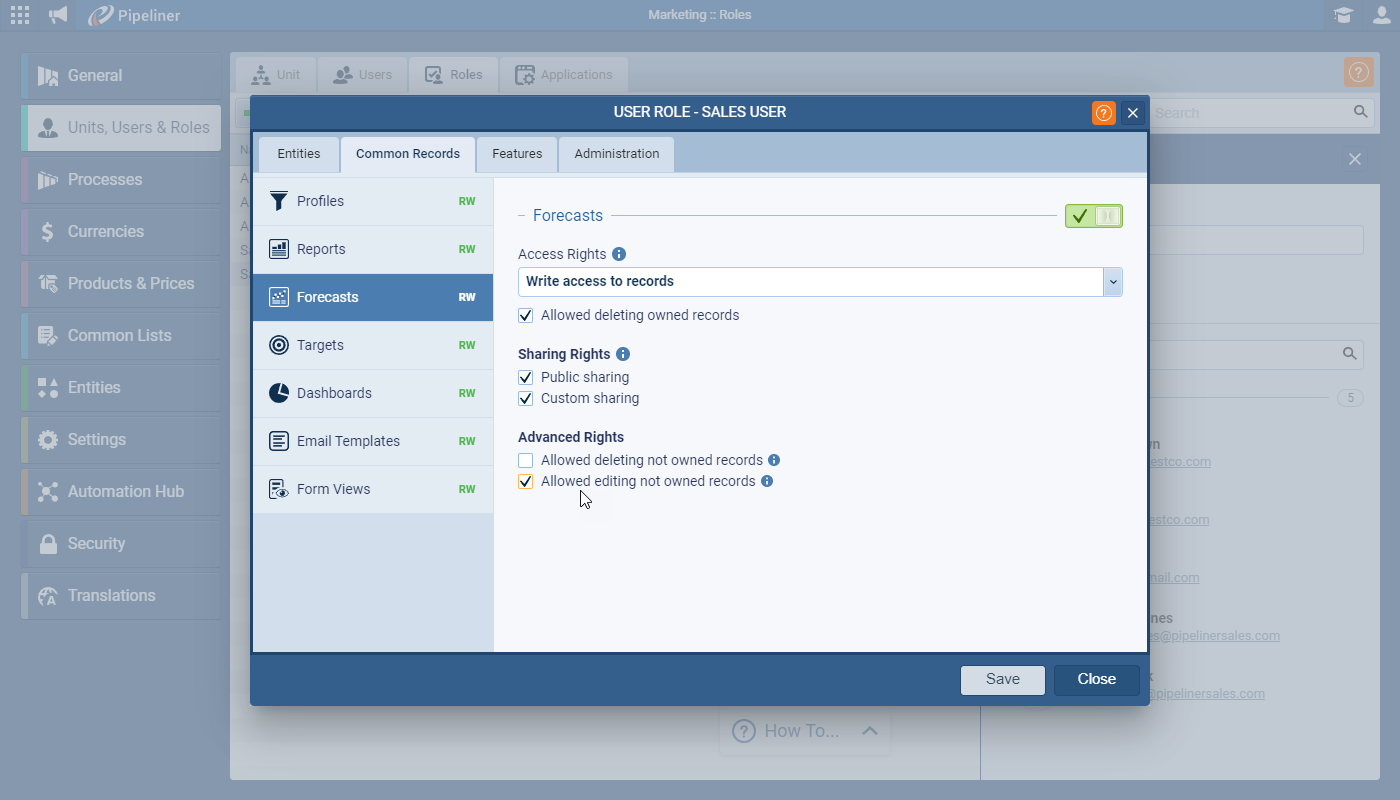Collapse the Forecasts section header
Image resolution: width=1400 pixels, height=800 pixels.
coord(567,216)
